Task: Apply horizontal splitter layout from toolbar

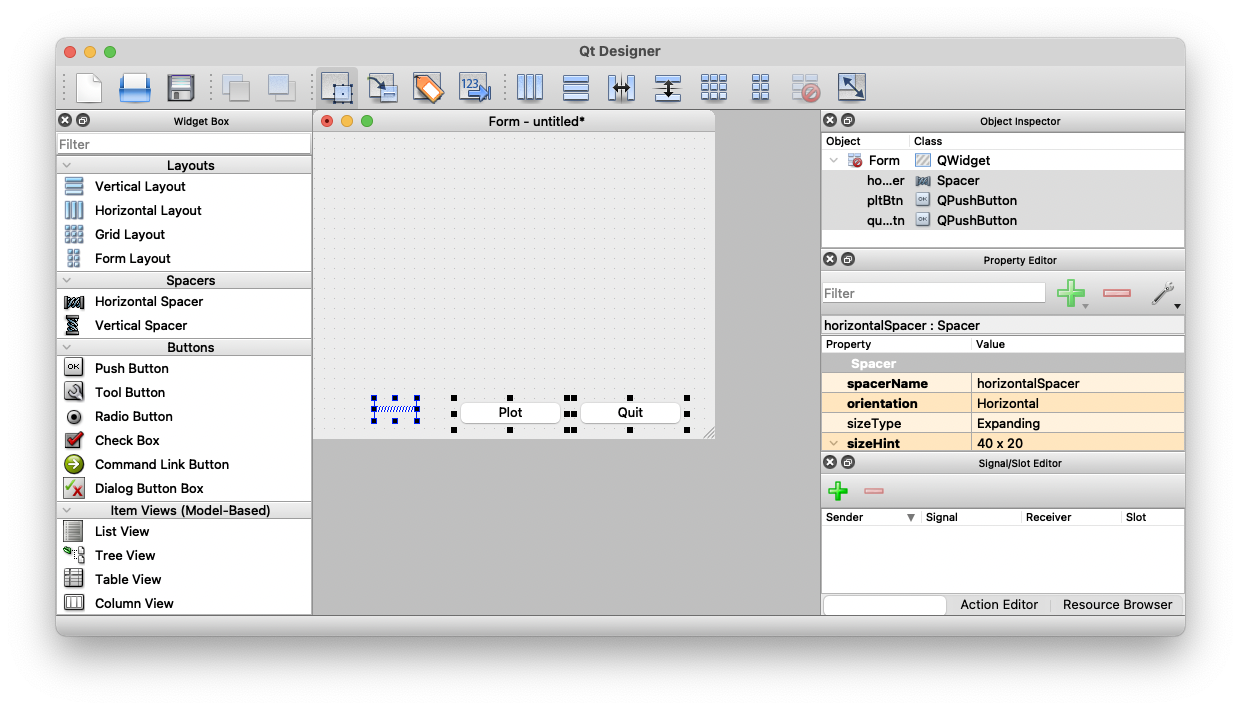Action: (x=622, y=88)
